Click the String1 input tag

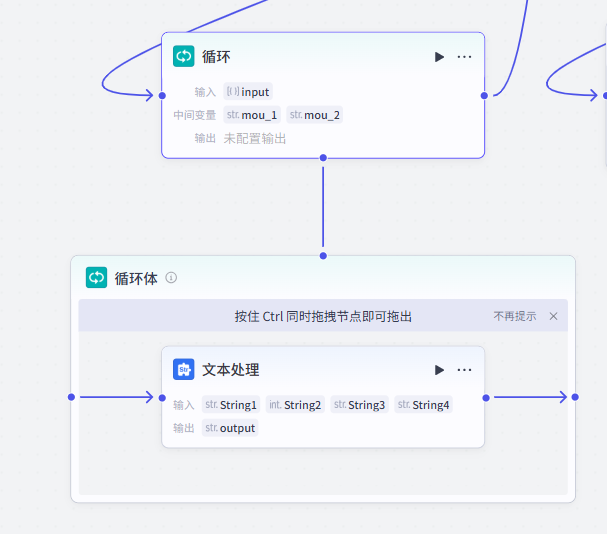231,405
